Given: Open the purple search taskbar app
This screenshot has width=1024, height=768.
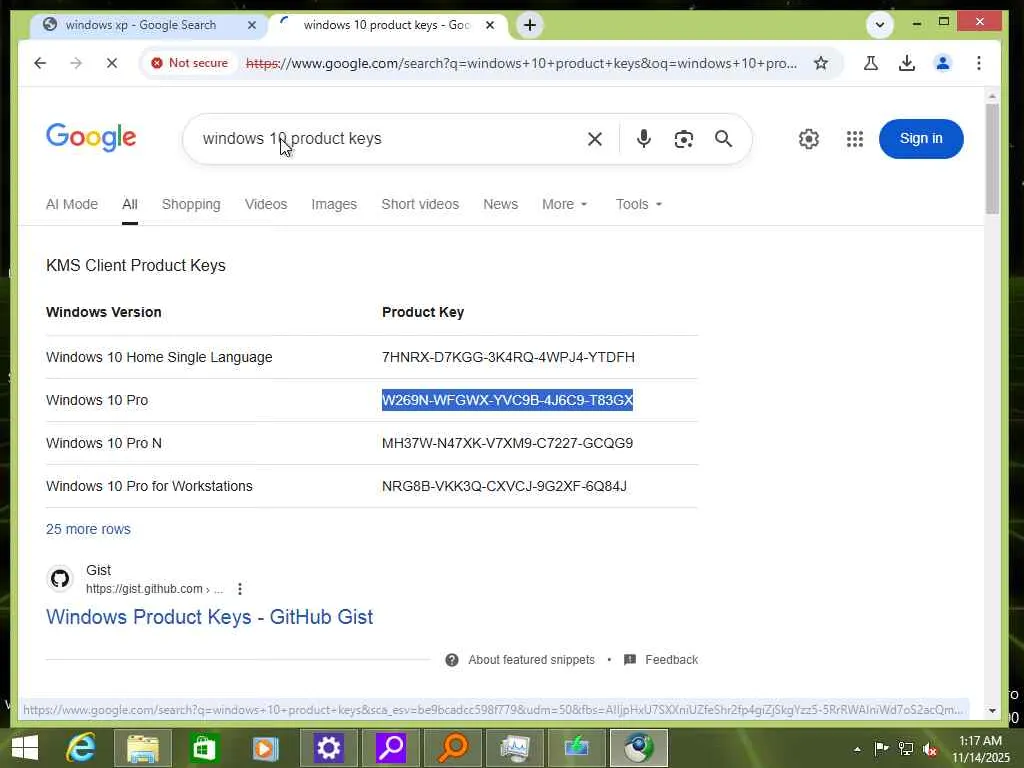Looking at the screenshot, I should [391, 748].
